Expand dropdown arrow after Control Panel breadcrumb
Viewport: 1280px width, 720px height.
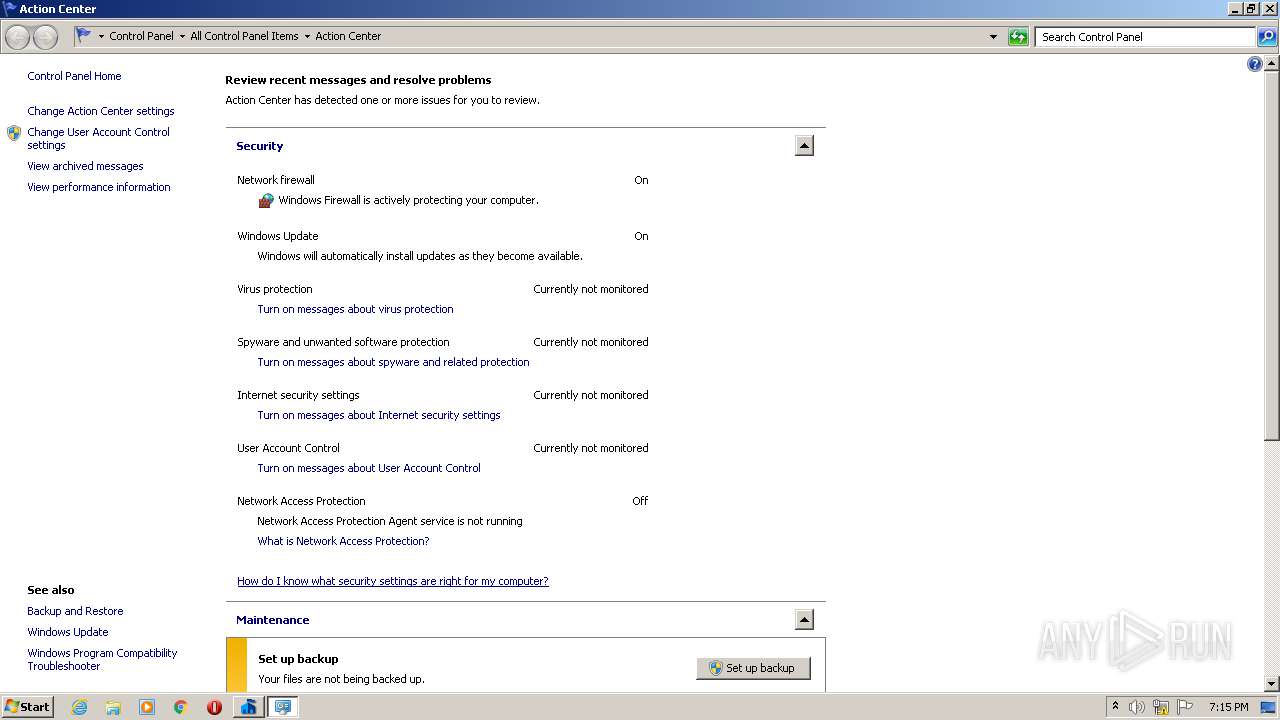182,37
